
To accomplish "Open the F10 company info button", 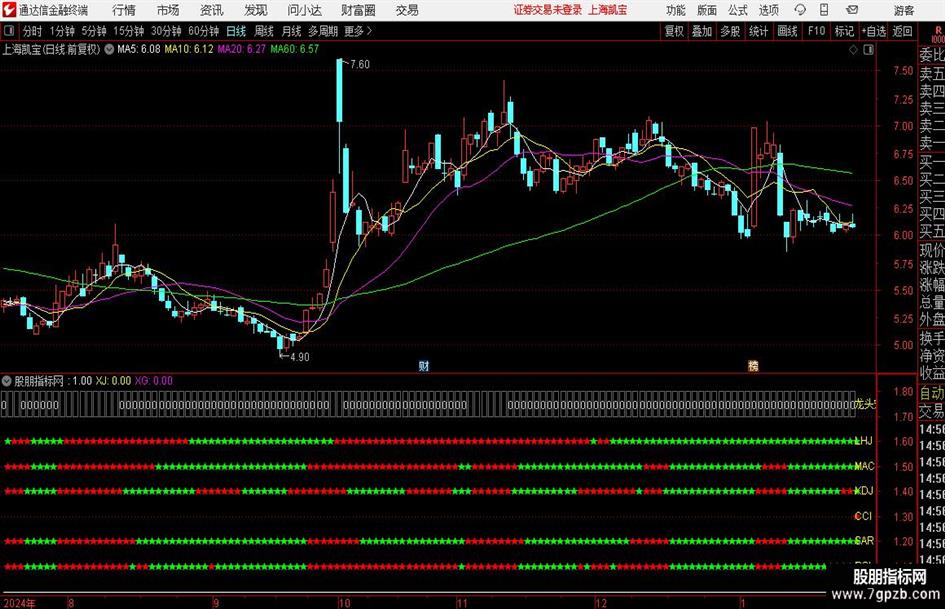I will pyautogui.click(x=816, y=31).
